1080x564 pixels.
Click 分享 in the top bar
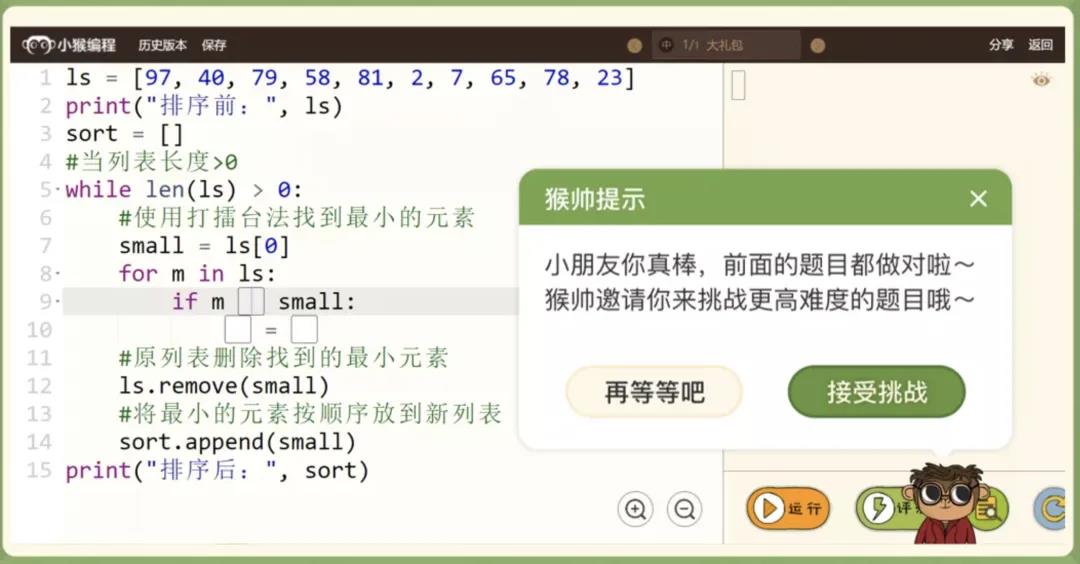click(x=1001, y=45)
